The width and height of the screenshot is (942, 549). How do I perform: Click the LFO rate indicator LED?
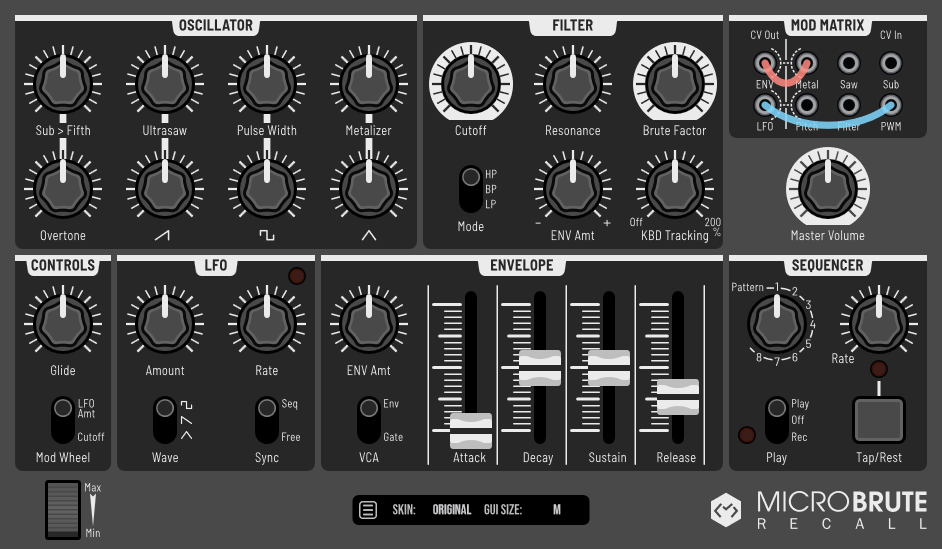pos(297,276)
